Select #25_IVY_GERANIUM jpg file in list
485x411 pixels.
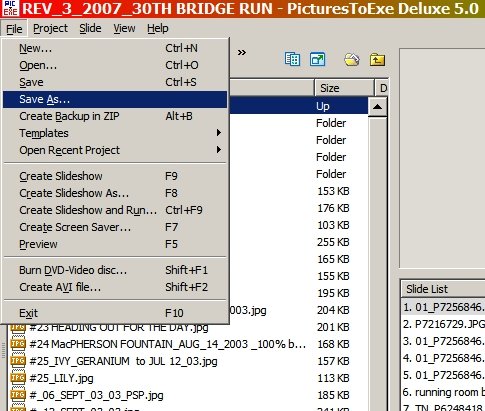point(123,361)
